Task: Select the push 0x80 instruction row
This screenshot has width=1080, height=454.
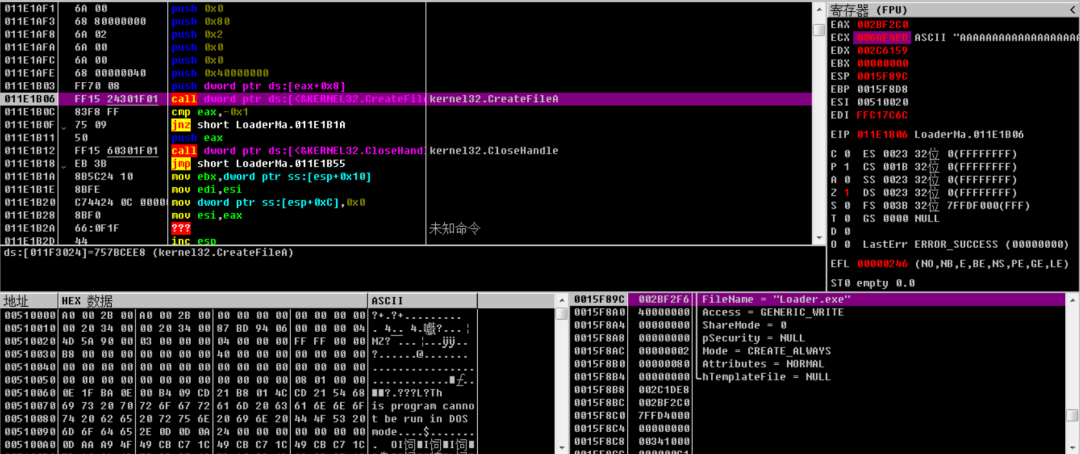Action: pos(406,22)
